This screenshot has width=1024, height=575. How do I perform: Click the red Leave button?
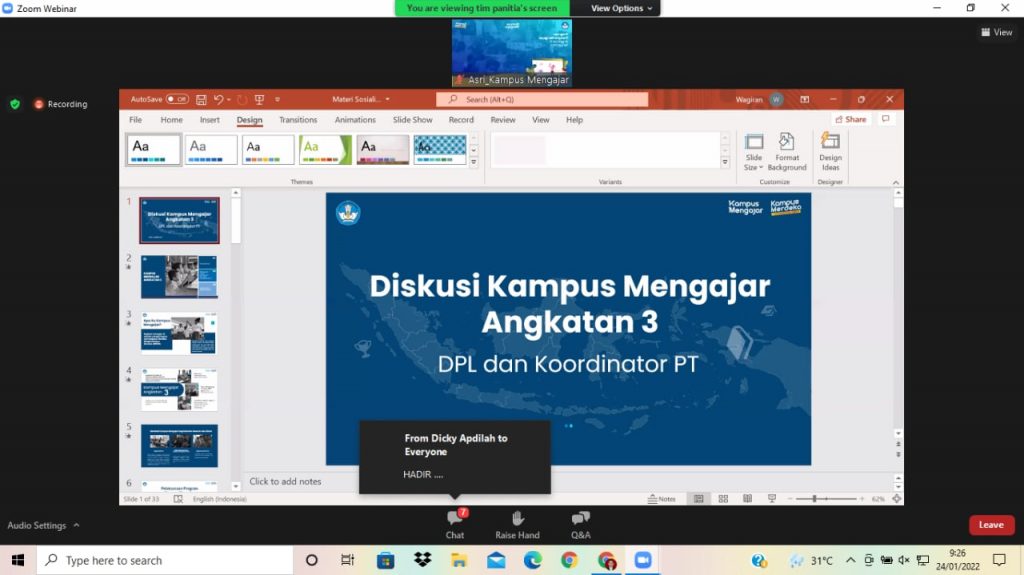click(991, 525)
